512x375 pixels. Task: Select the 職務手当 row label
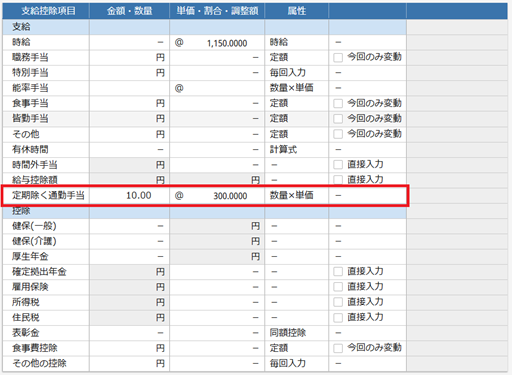tap(30, 58)
